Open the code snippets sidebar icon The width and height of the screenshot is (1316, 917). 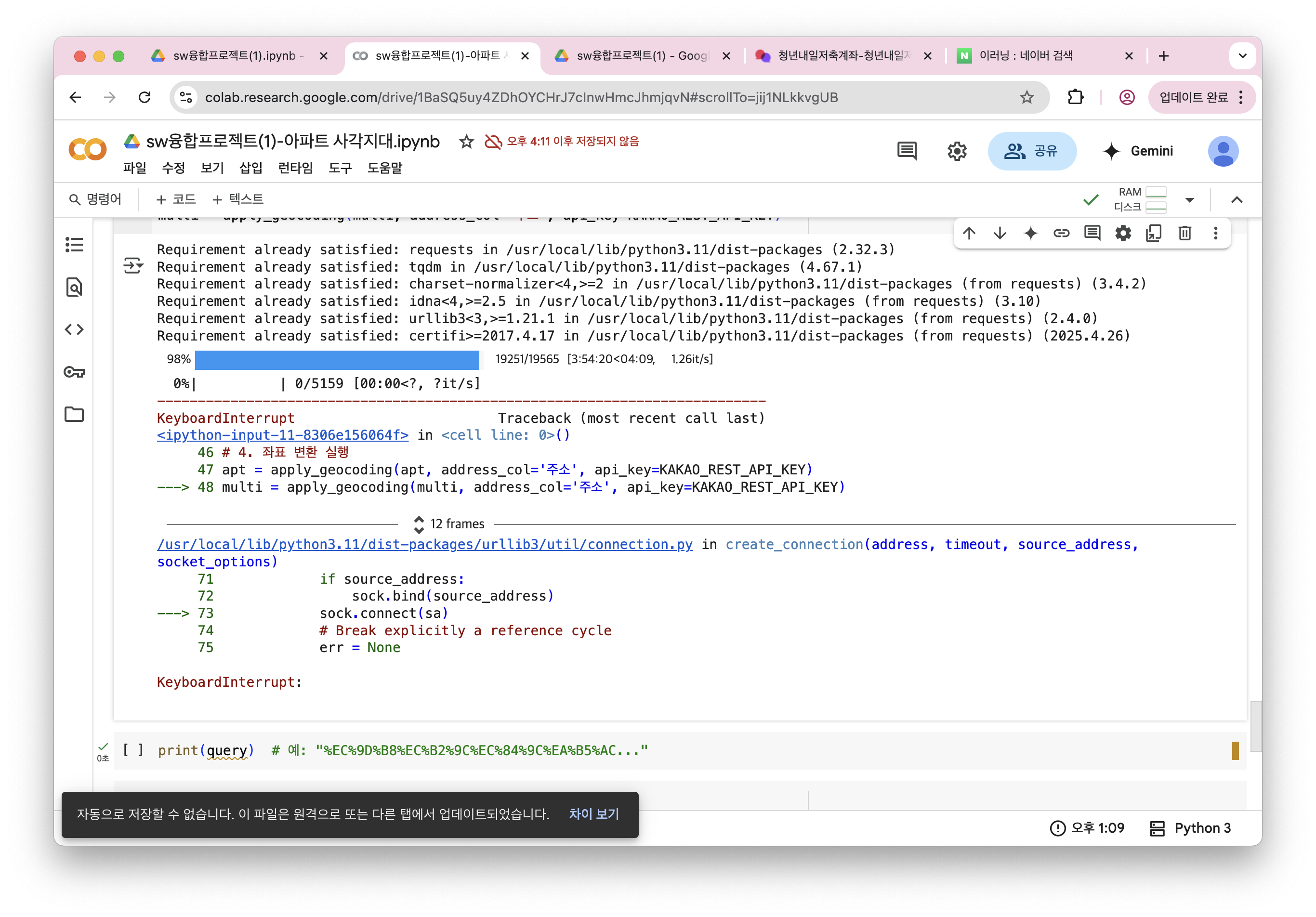(74, 329)
